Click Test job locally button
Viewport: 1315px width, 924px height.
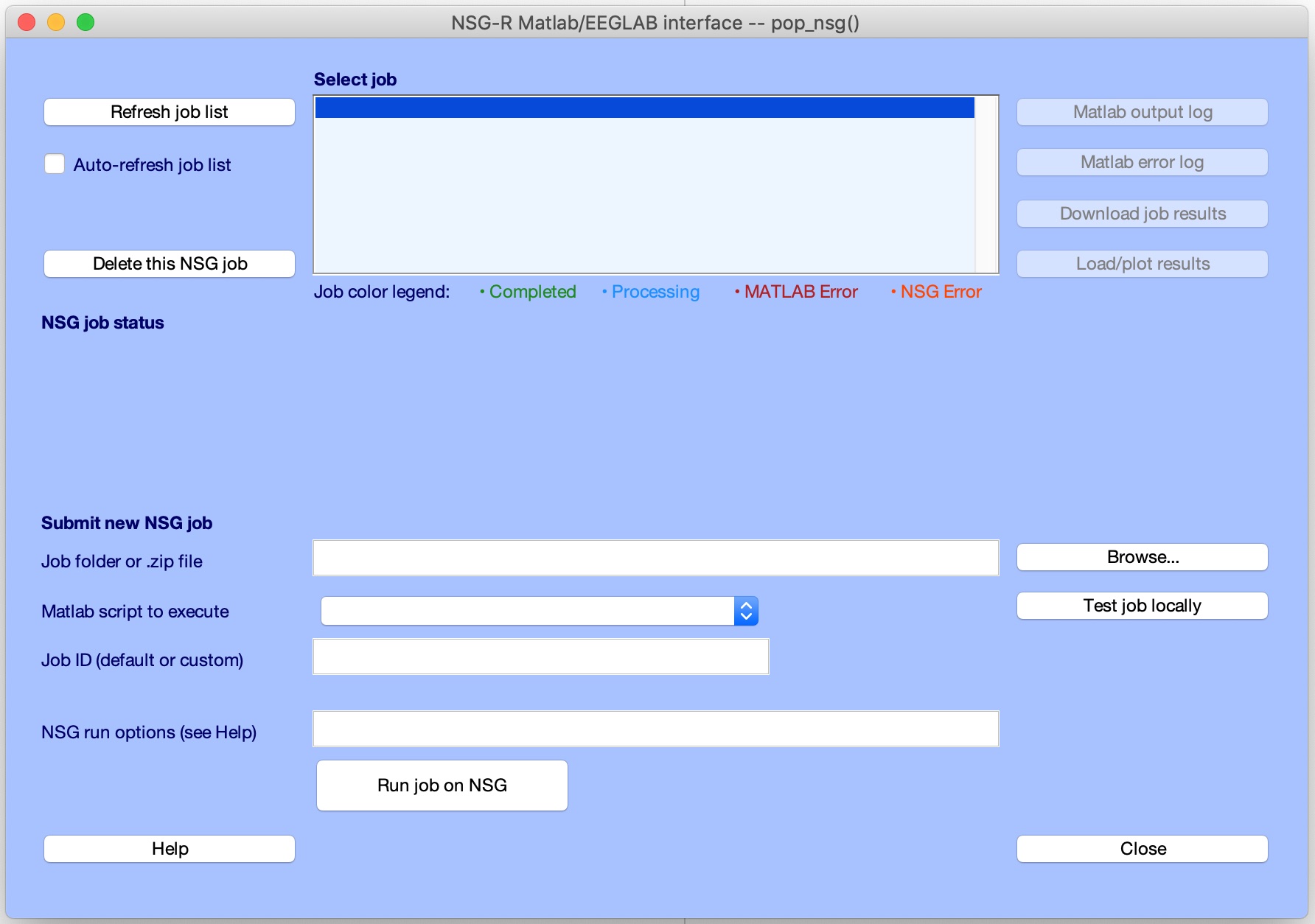click(1143, 606)
